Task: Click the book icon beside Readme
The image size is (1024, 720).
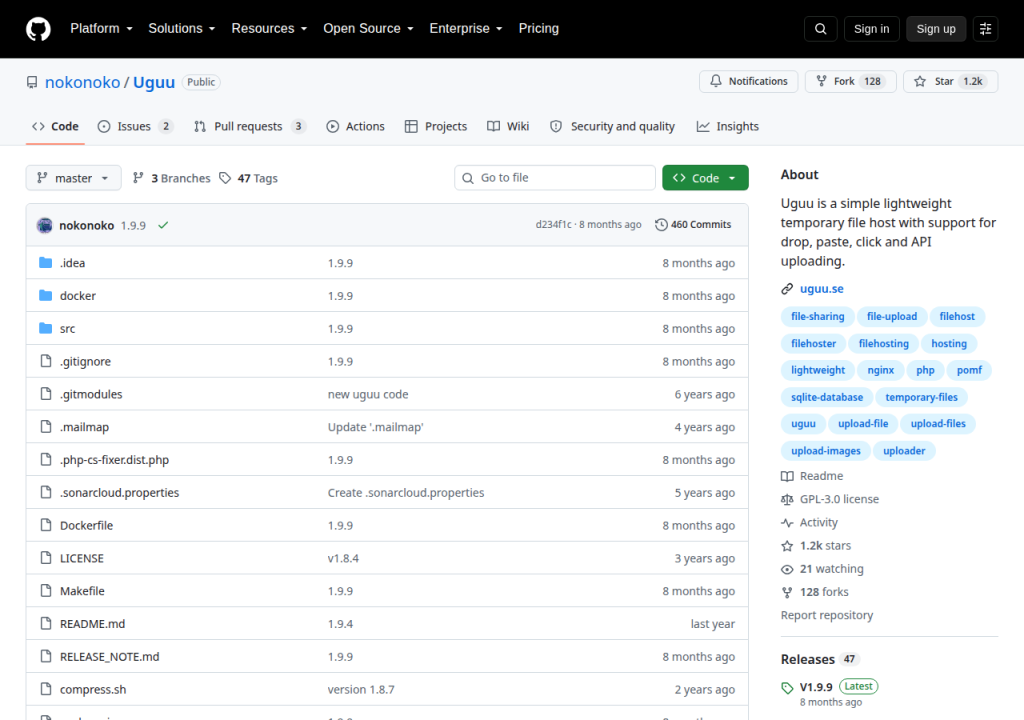Action: (x=787, y=476)
